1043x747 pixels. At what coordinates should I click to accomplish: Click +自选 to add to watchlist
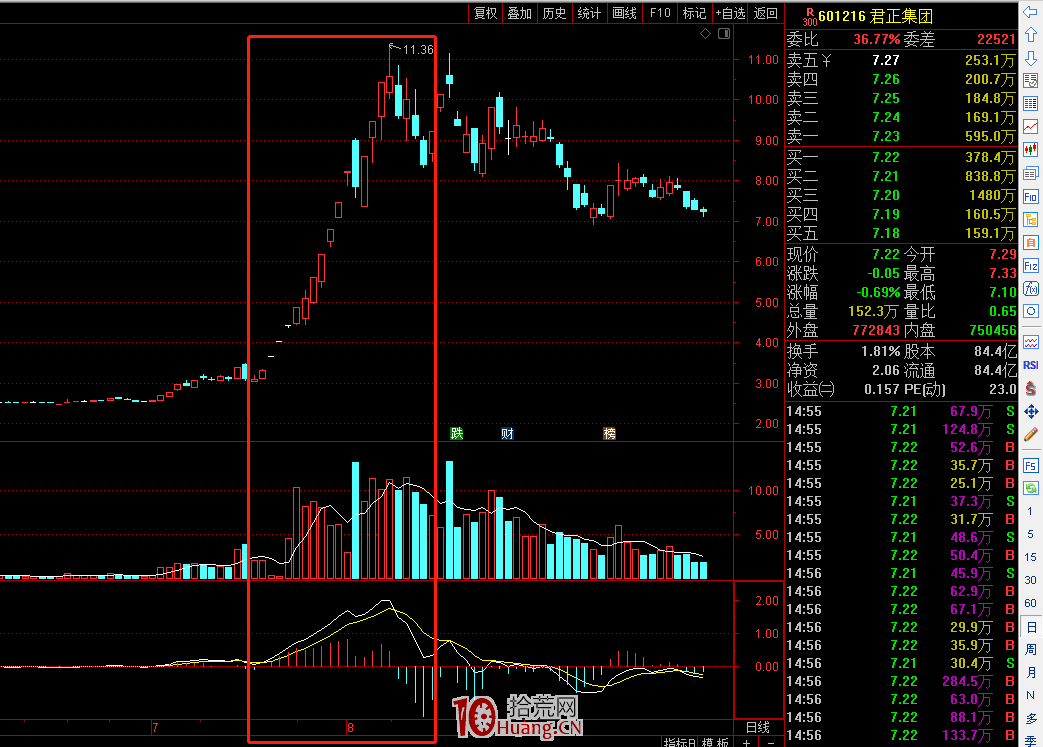pyautogui.click(x=730, y=13)
